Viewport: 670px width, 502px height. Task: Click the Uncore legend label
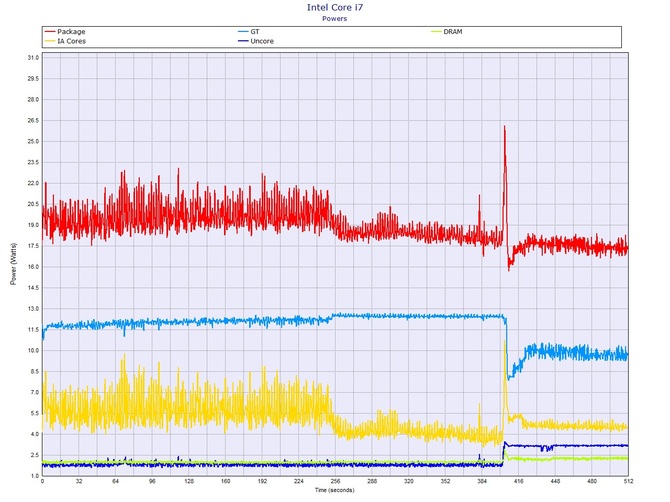pos(262,41)
